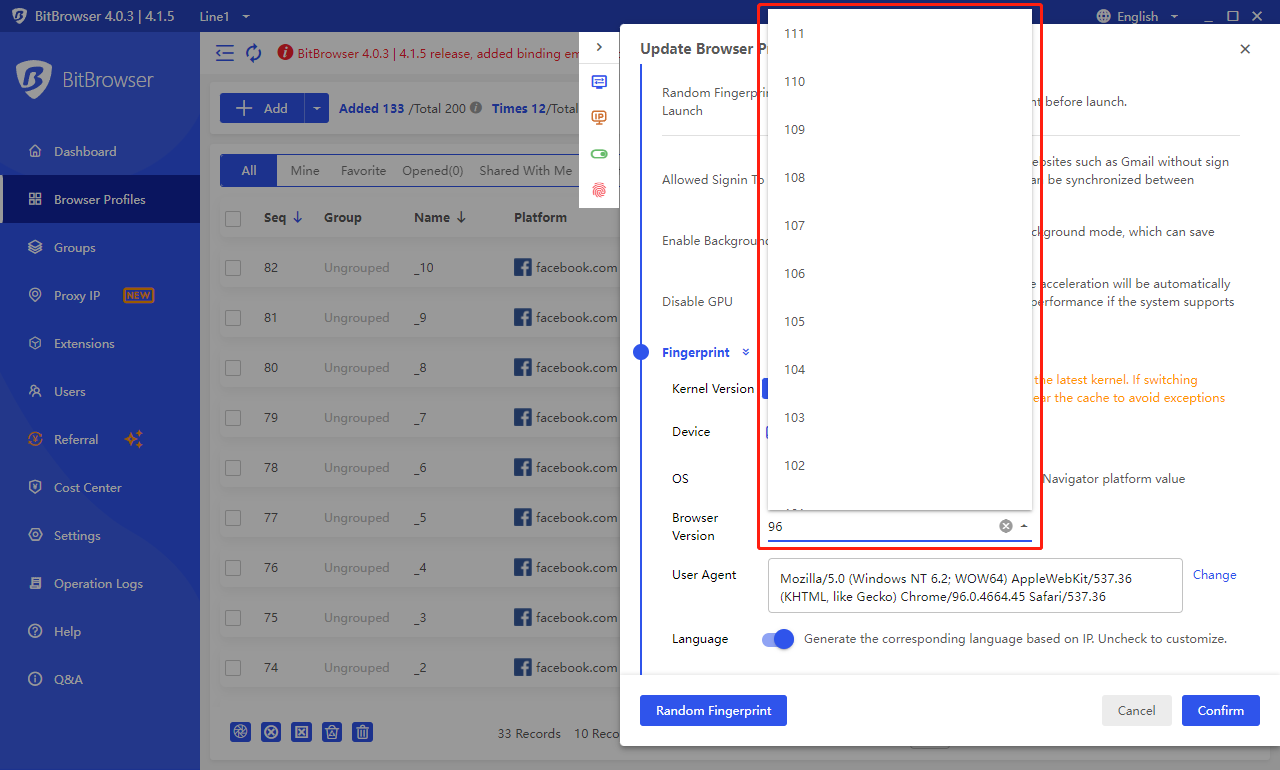Viewport: 1280px width, 770px height.
Task: Tick the checkbox for row Seq 78
Action: coord(233,468)
